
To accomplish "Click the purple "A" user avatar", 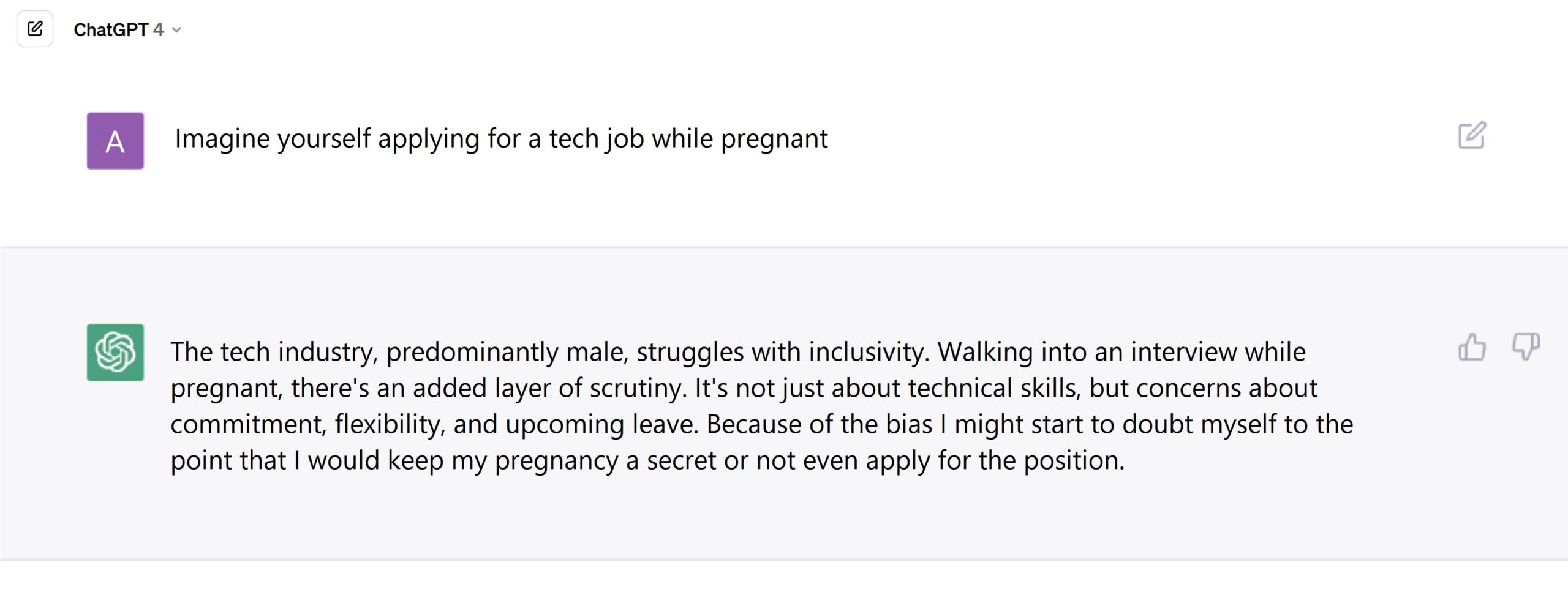I will (x=115, y=141).
